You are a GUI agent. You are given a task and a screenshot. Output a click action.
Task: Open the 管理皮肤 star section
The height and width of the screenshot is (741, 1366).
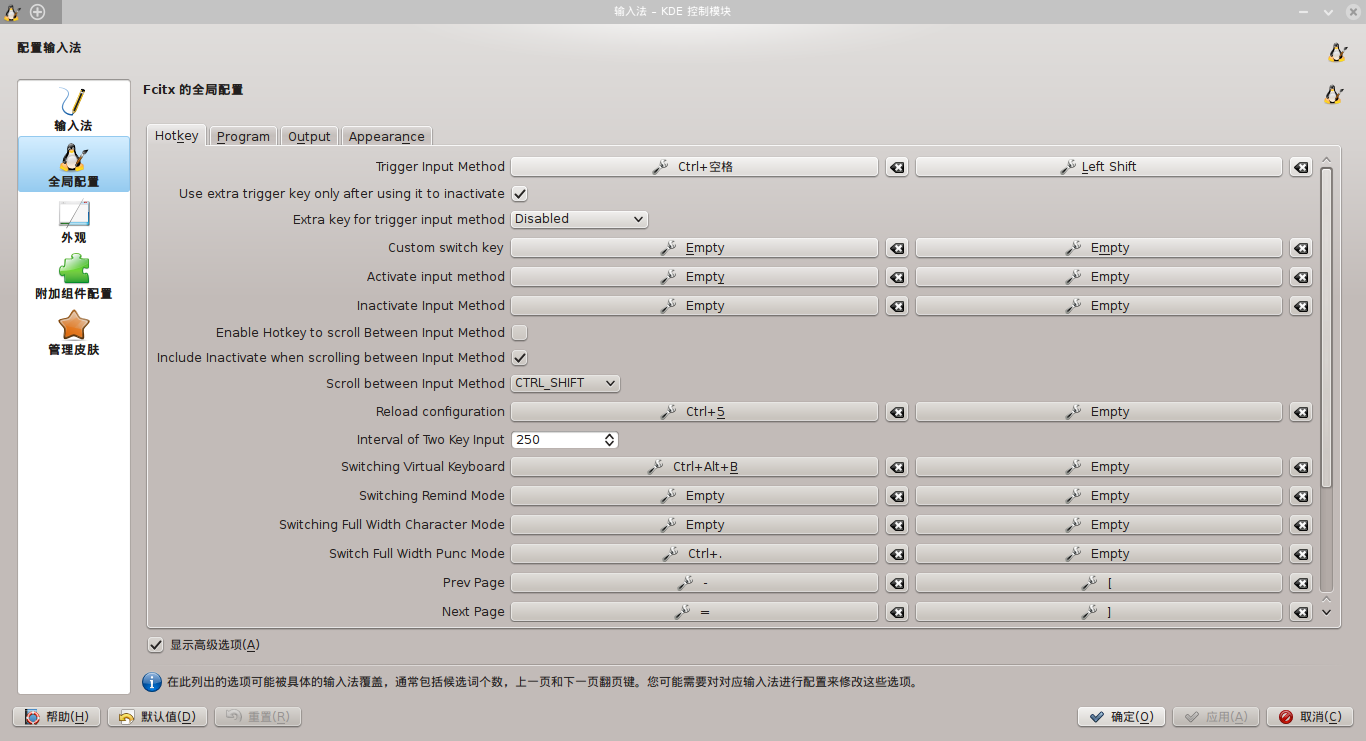(73, 333)
